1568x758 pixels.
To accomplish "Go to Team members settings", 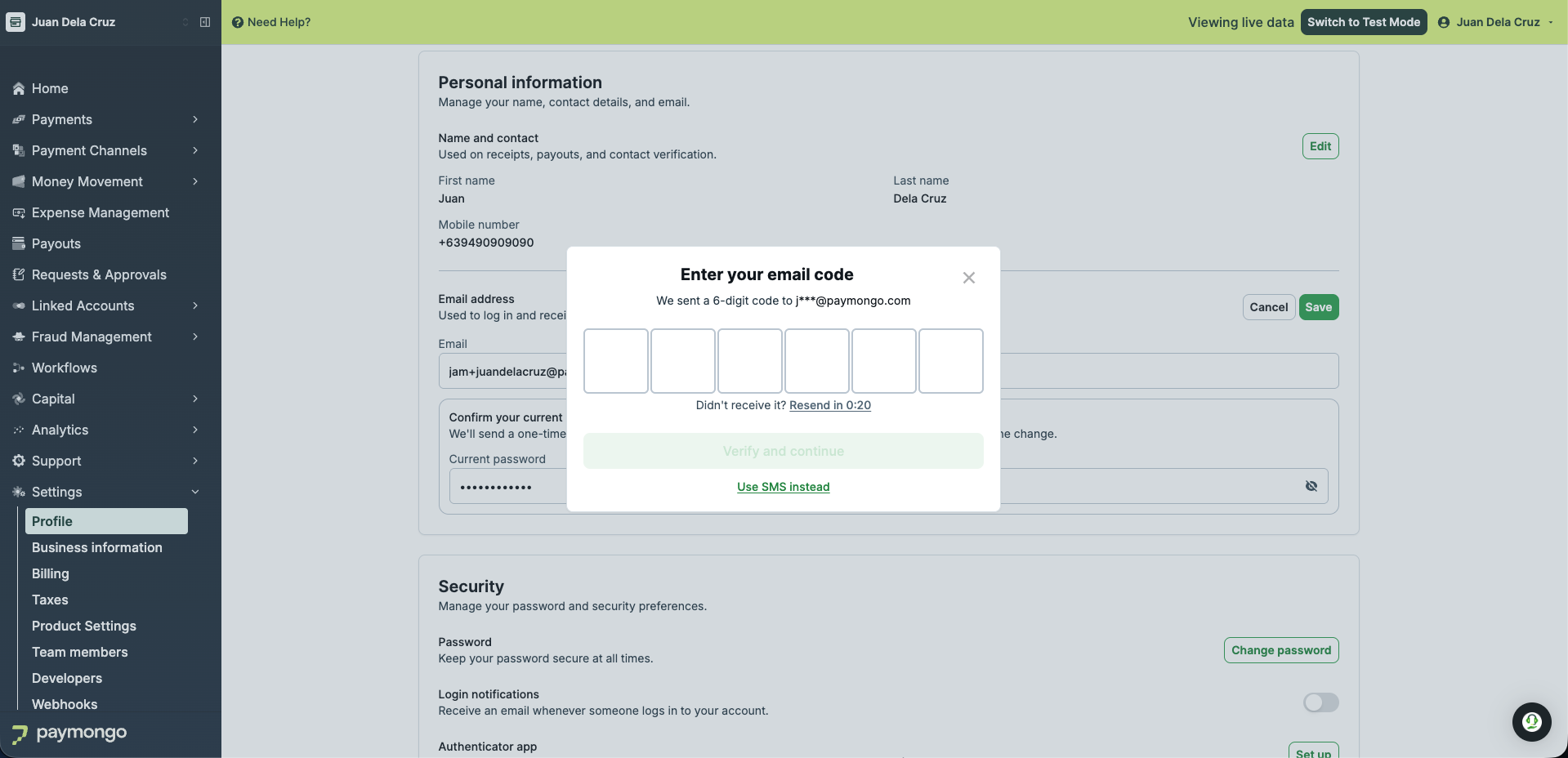I will (x=80, y=652).
